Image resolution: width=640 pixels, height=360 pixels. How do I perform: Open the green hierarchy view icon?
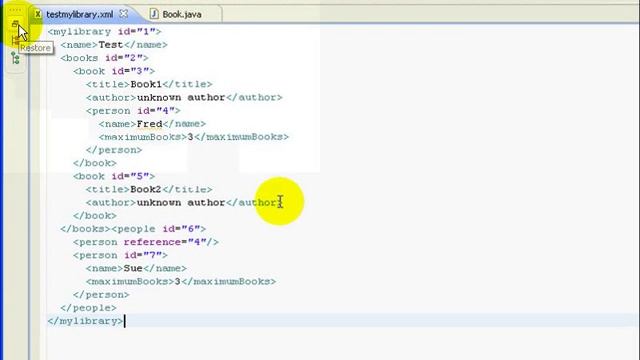click(16, 59)
